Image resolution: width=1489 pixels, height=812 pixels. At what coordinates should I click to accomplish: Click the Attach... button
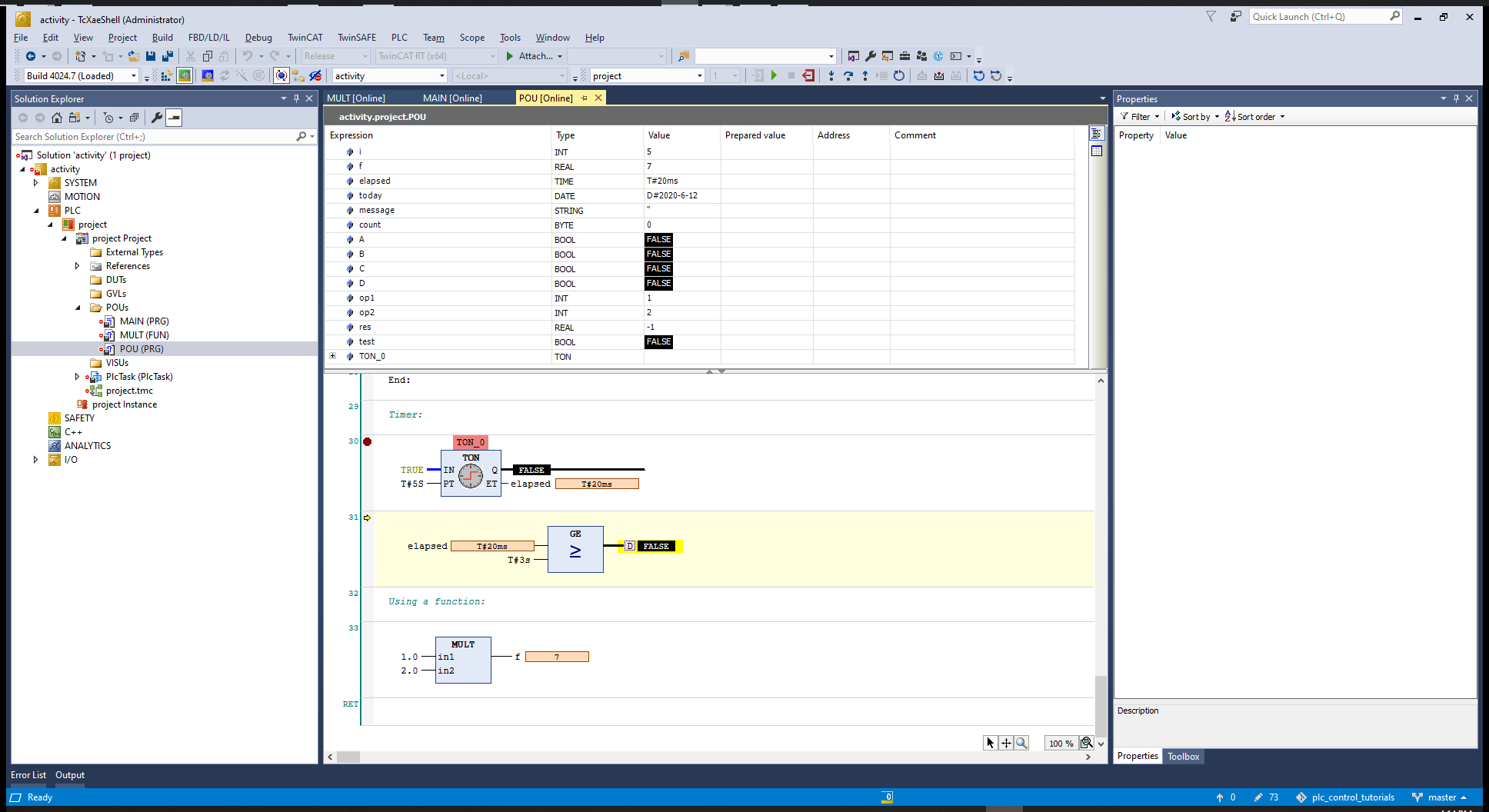[535, 56]
